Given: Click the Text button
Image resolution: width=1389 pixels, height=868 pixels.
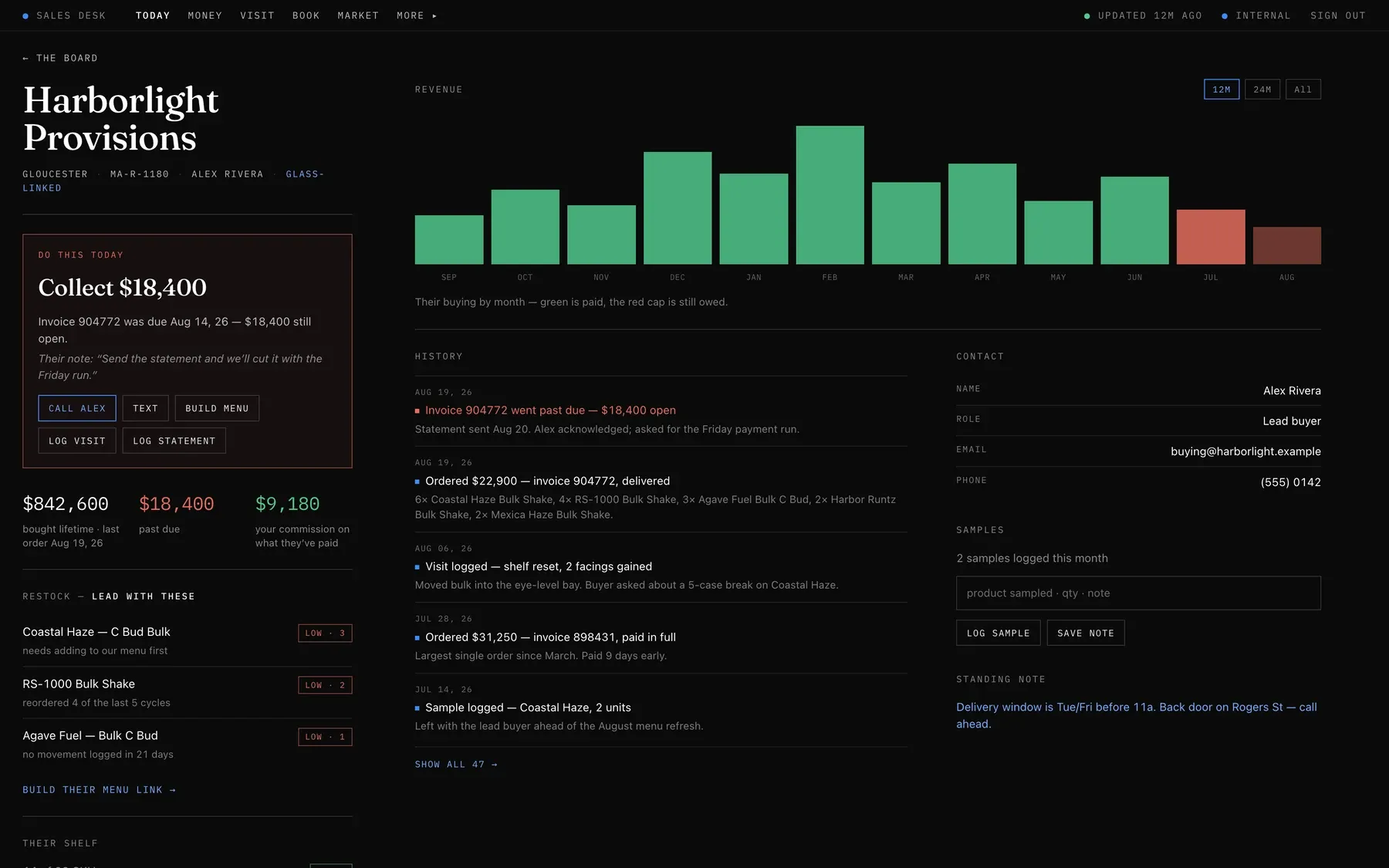Looking at the screenshot, I should point(145,408).
